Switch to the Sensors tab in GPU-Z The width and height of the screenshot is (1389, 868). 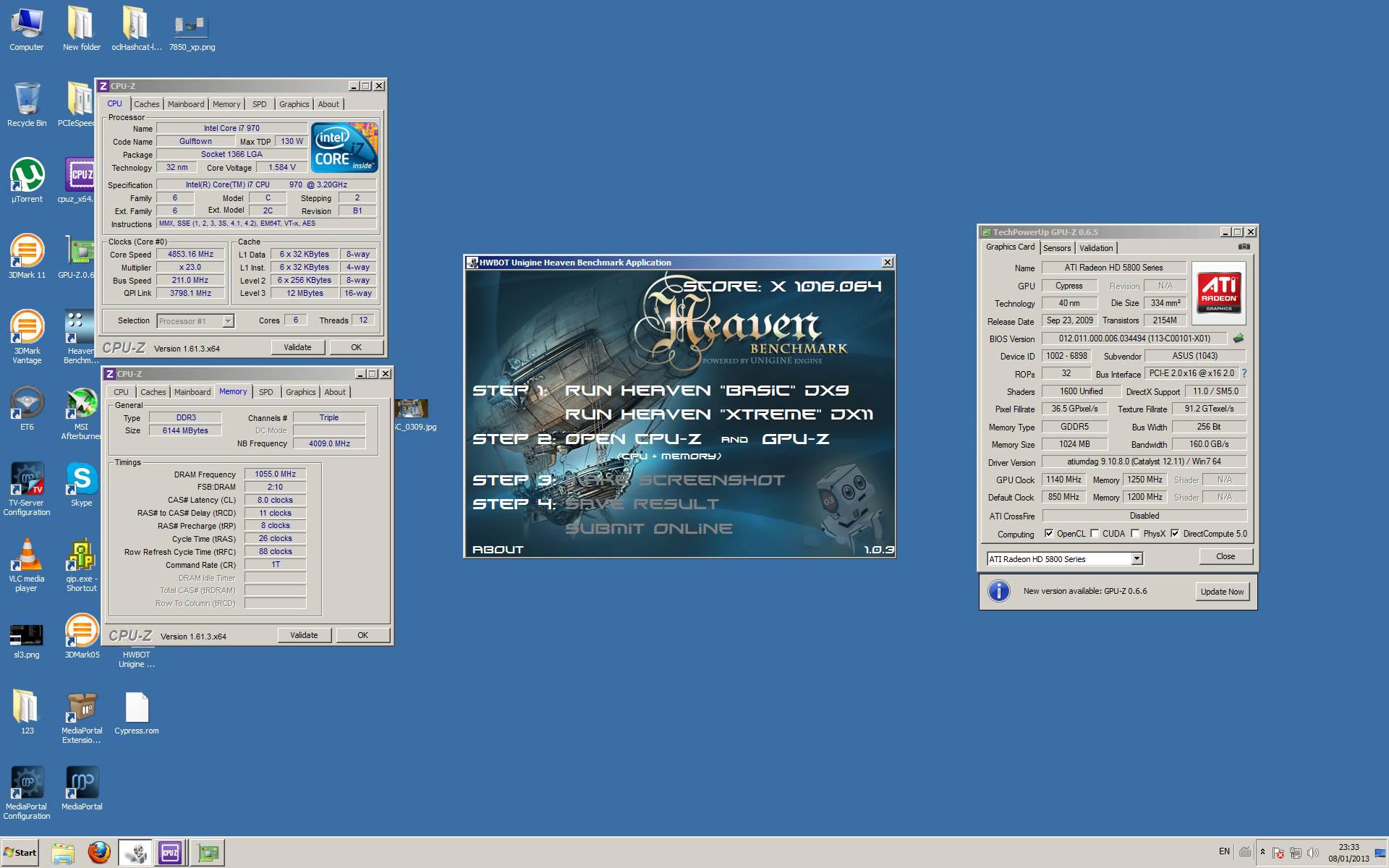(1056, 248)
